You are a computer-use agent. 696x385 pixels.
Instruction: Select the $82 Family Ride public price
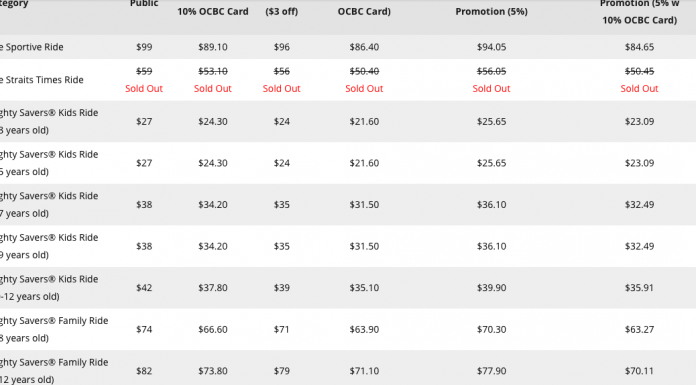coord(144,371)
